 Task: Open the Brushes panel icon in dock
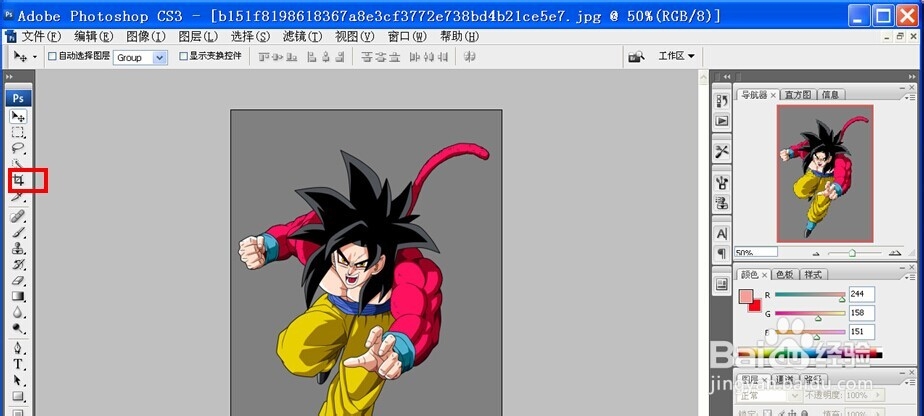coord(722,183)
